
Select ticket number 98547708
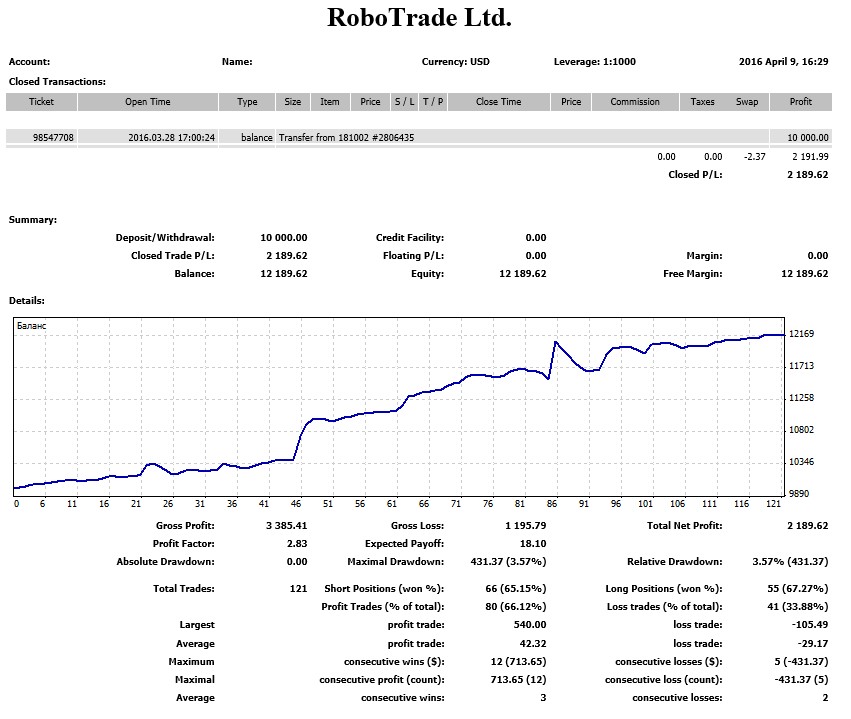[53, 138]
